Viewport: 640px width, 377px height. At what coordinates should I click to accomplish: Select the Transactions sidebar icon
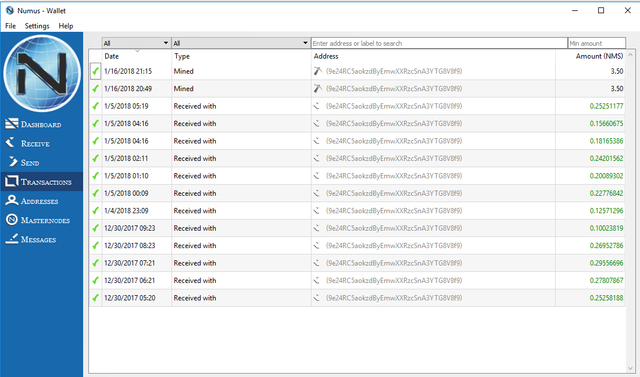(x=11, y=181)
